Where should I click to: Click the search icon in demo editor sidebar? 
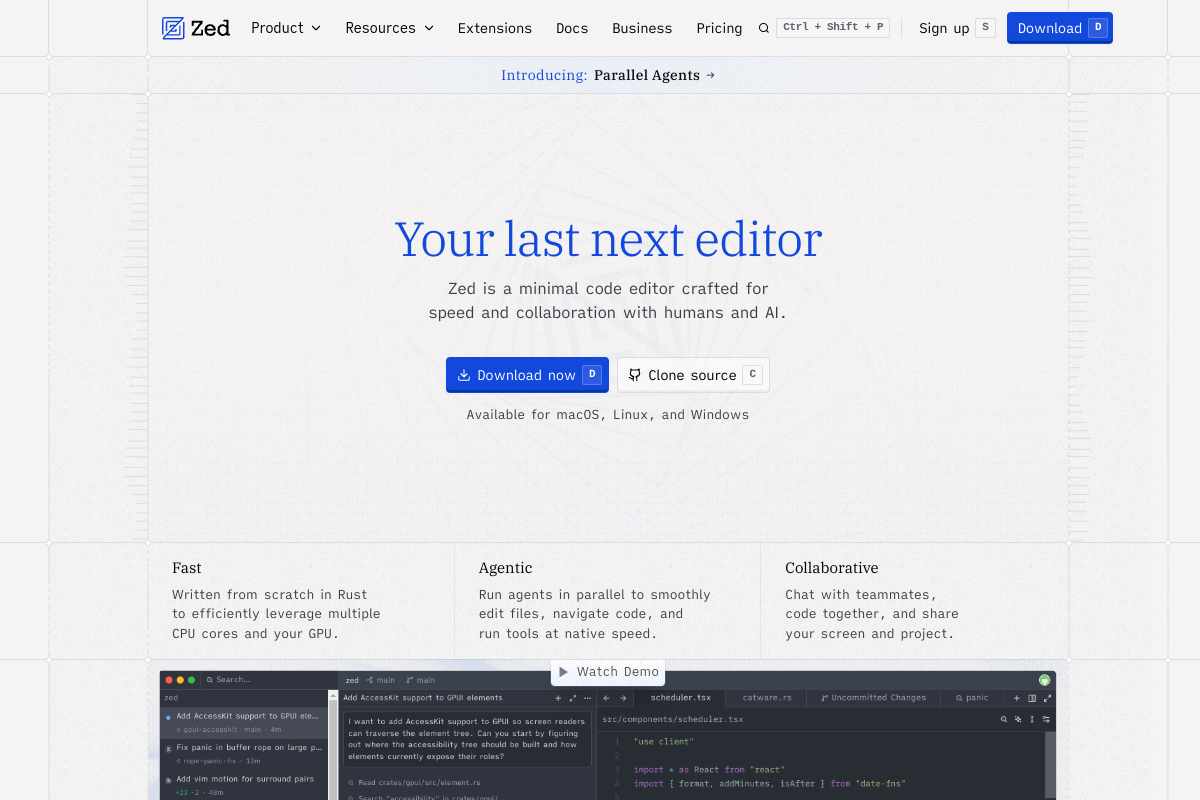pos(210,680)
